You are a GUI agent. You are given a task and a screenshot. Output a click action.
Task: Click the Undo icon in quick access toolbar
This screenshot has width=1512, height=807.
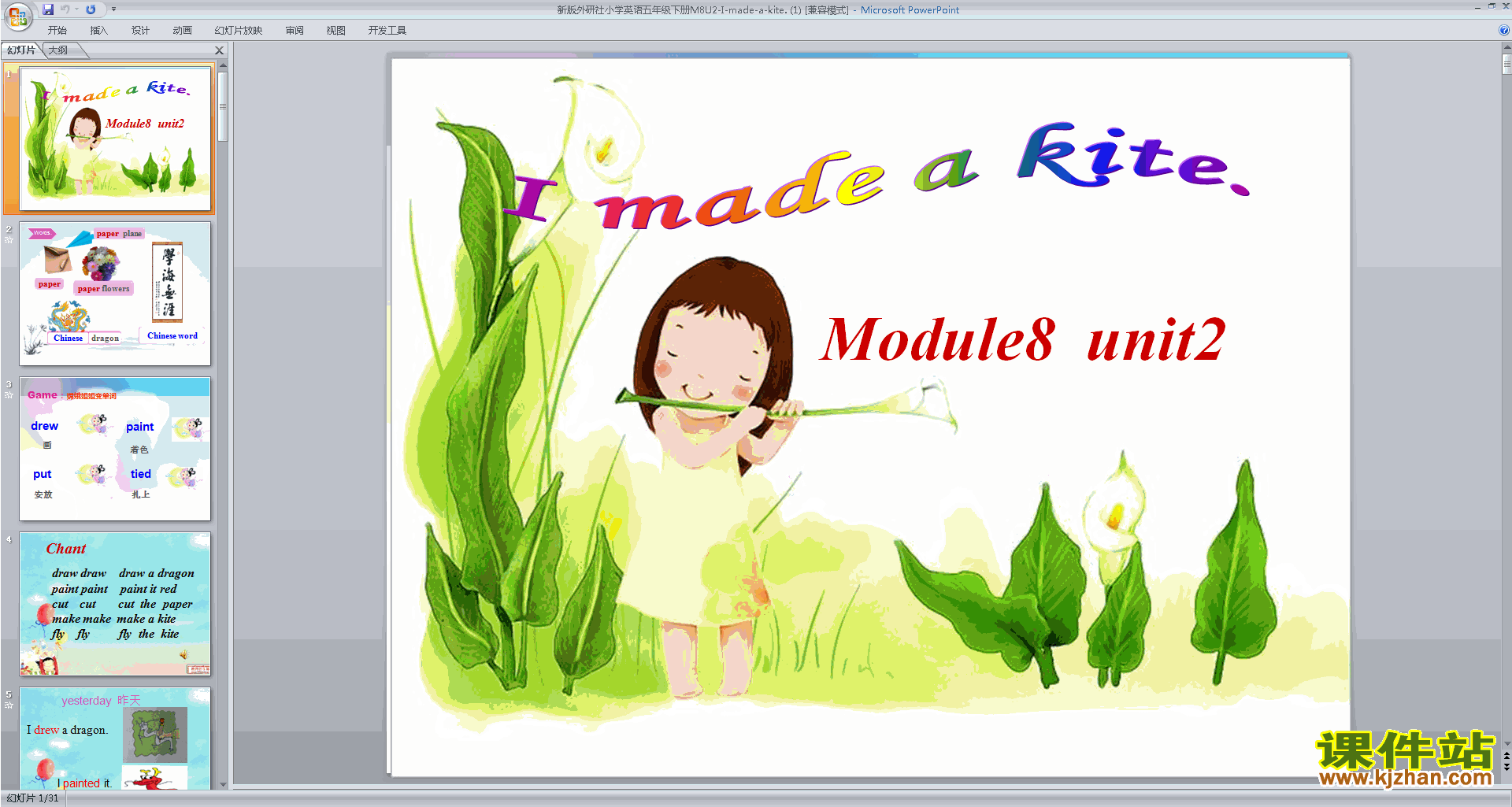pyautogui.click(x=65, y=9)
